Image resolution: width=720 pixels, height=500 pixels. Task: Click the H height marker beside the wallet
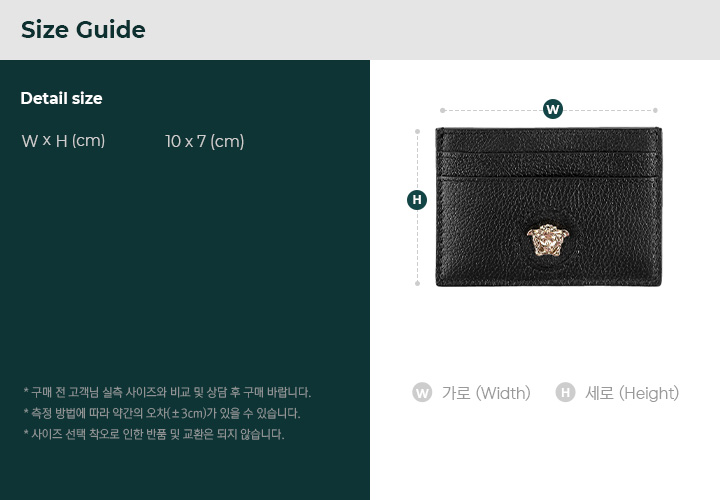[x=417, y=200]
